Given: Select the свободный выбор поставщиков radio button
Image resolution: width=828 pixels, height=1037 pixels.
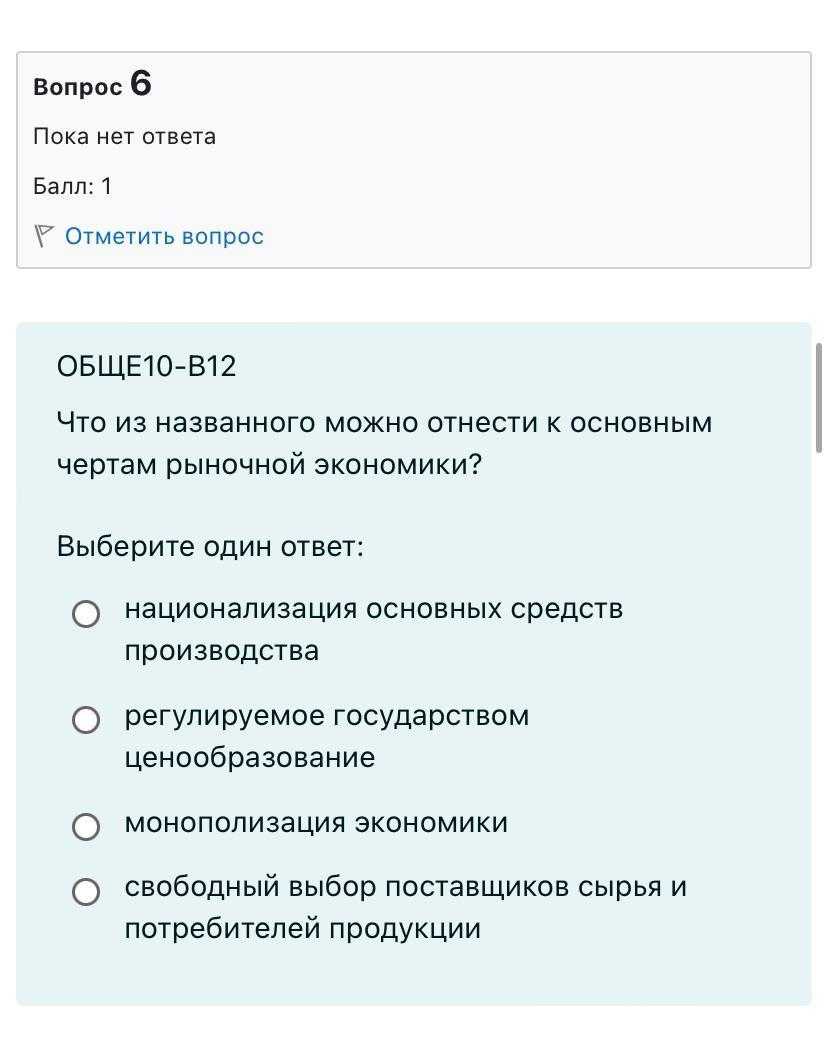Looking at the screenshot, I should pos(86,891).
